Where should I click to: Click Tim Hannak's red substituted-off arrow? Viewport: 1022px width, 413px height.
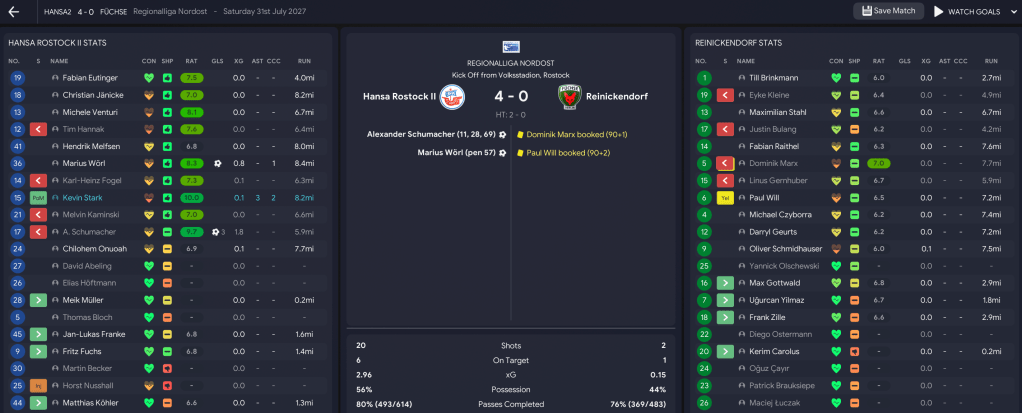(x=38, y=129)
